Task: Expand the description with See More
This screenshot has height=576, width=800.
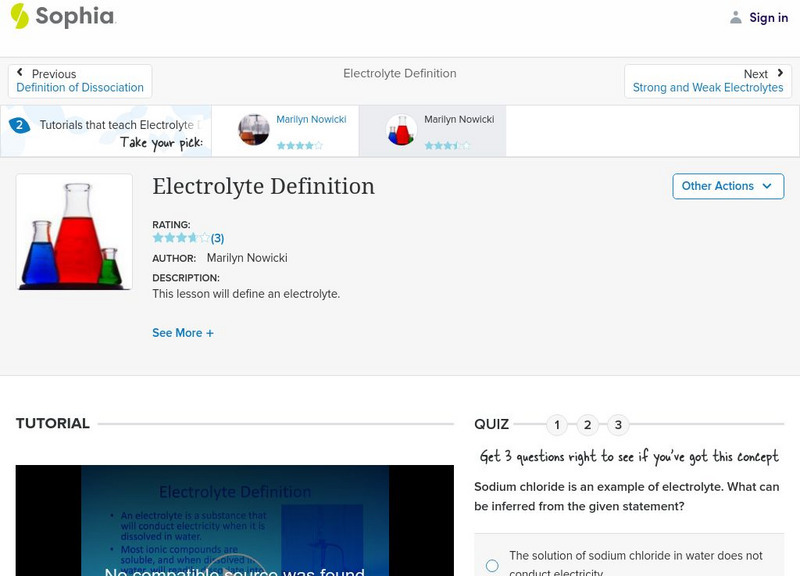Action: pos(183,332)
